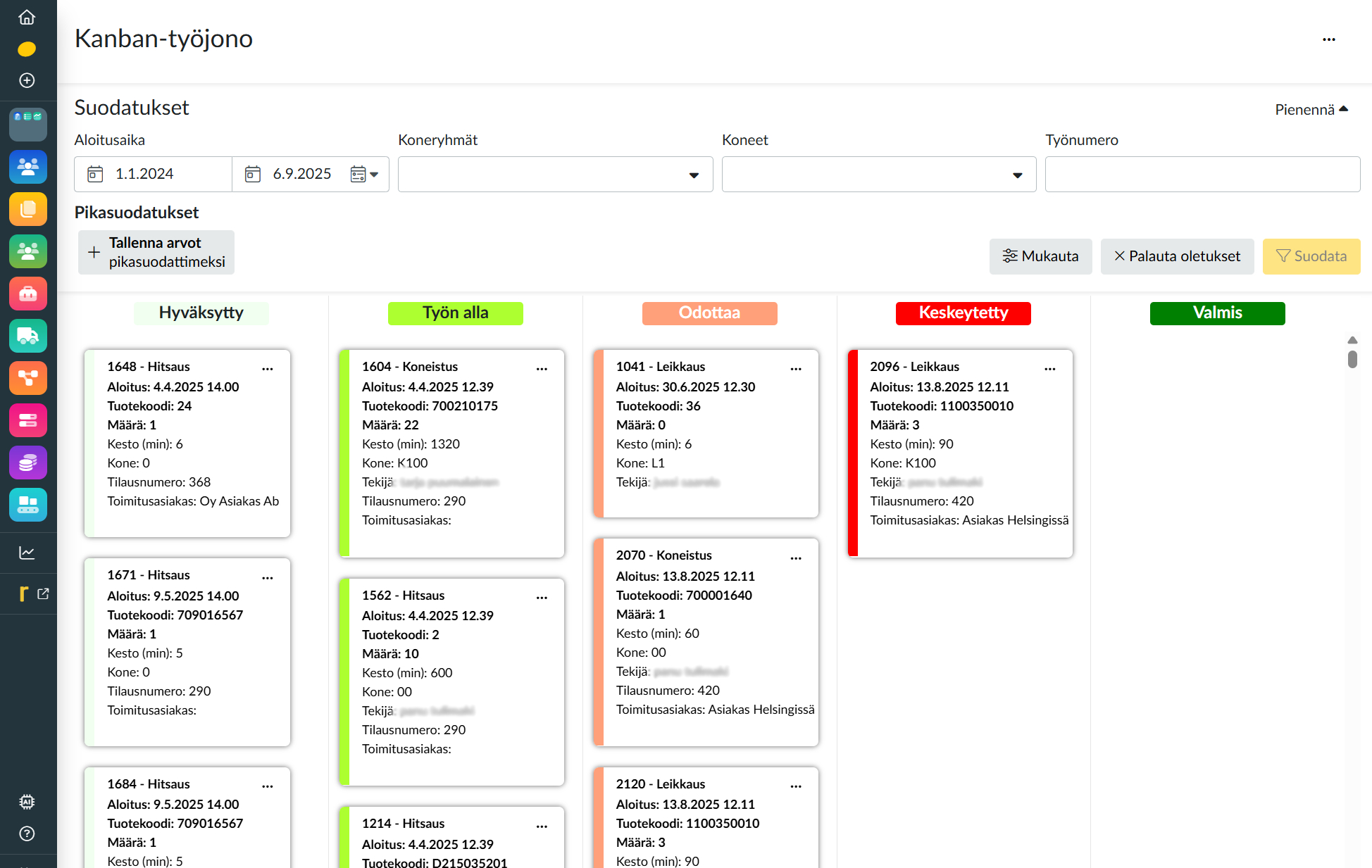The height and width of the screenshot is (868, 1372).
Task: Open the truck delivery module in sidebar
Action: click(27, 336)
